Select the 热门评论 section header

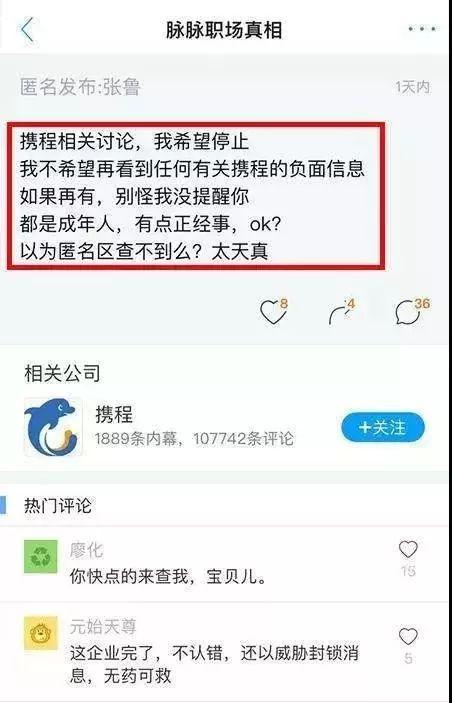[58, 506]
